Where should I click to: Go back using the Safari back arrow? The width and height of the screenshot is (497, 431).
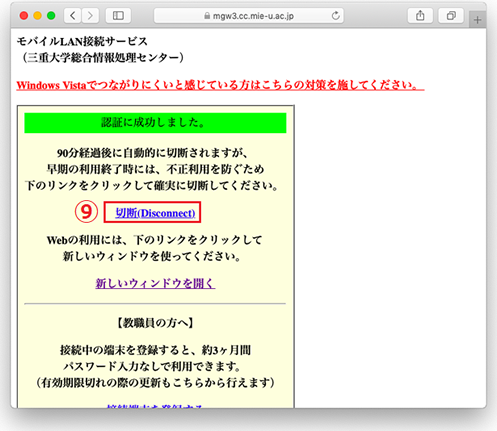tap(73, 15)
